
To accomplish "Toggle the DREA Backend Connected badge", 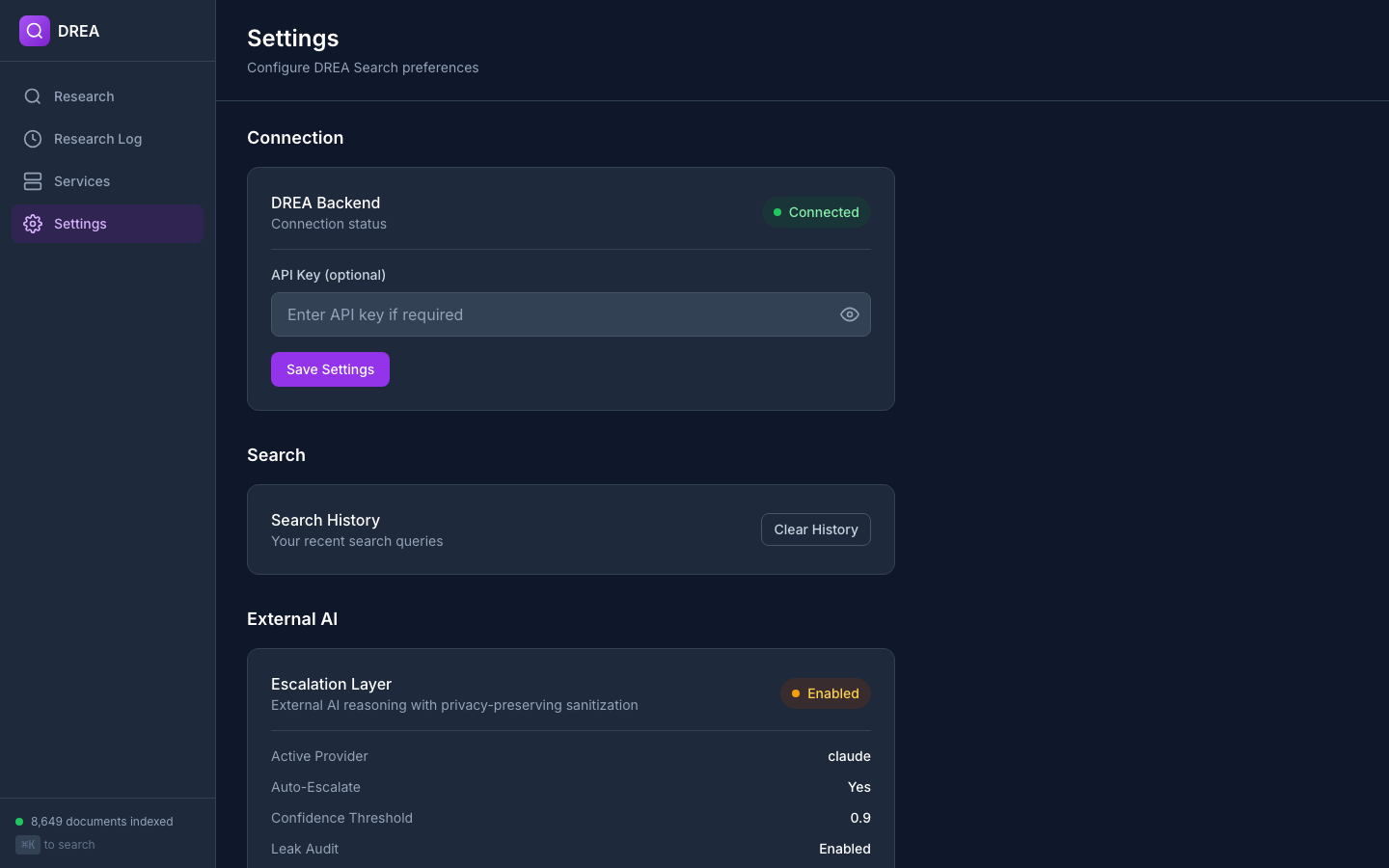I will pos(816,212).
